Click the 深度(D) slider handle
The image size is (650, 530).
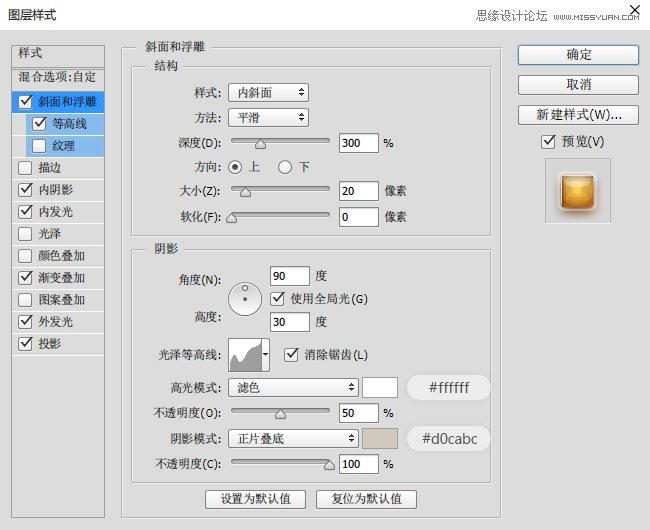(x=260, y=144)
